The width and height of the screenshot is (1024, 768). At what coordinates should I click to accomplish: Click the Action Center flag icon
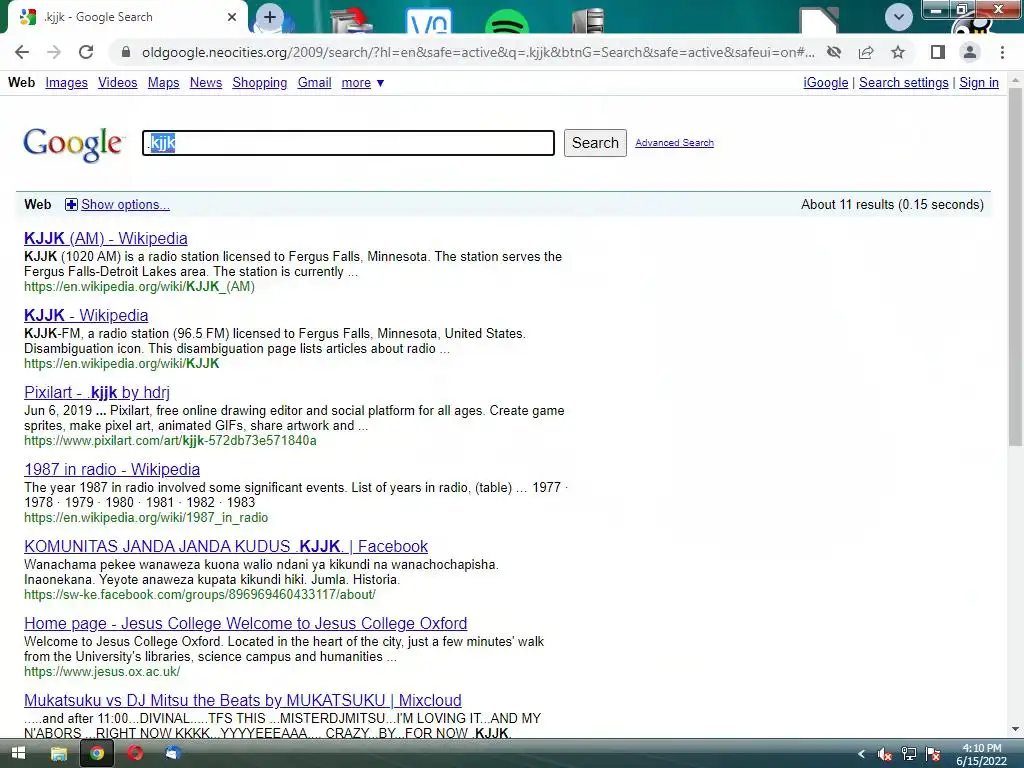[x=933, y=754]
